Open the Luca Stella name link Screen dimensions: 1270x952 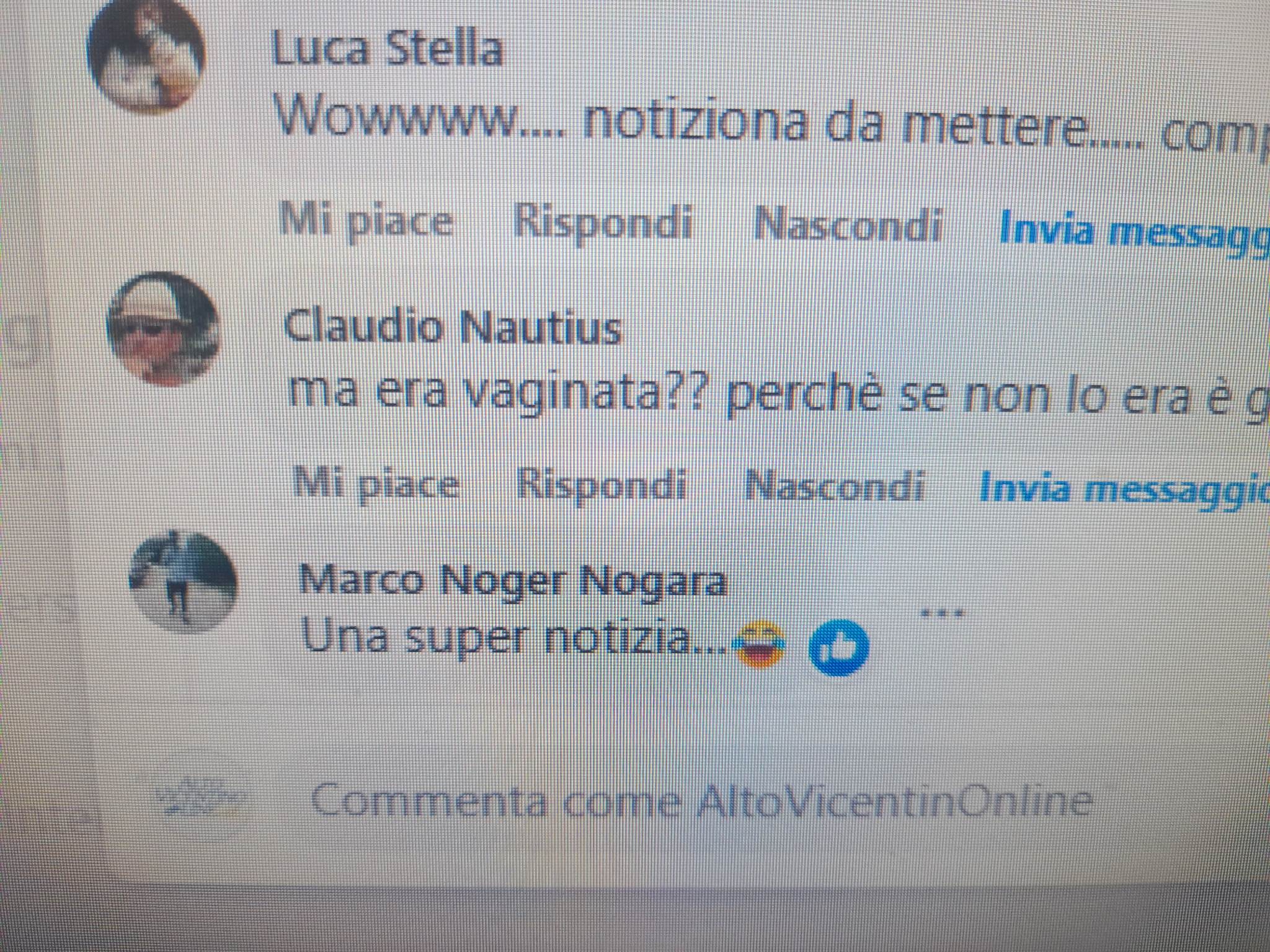(387, 48)
